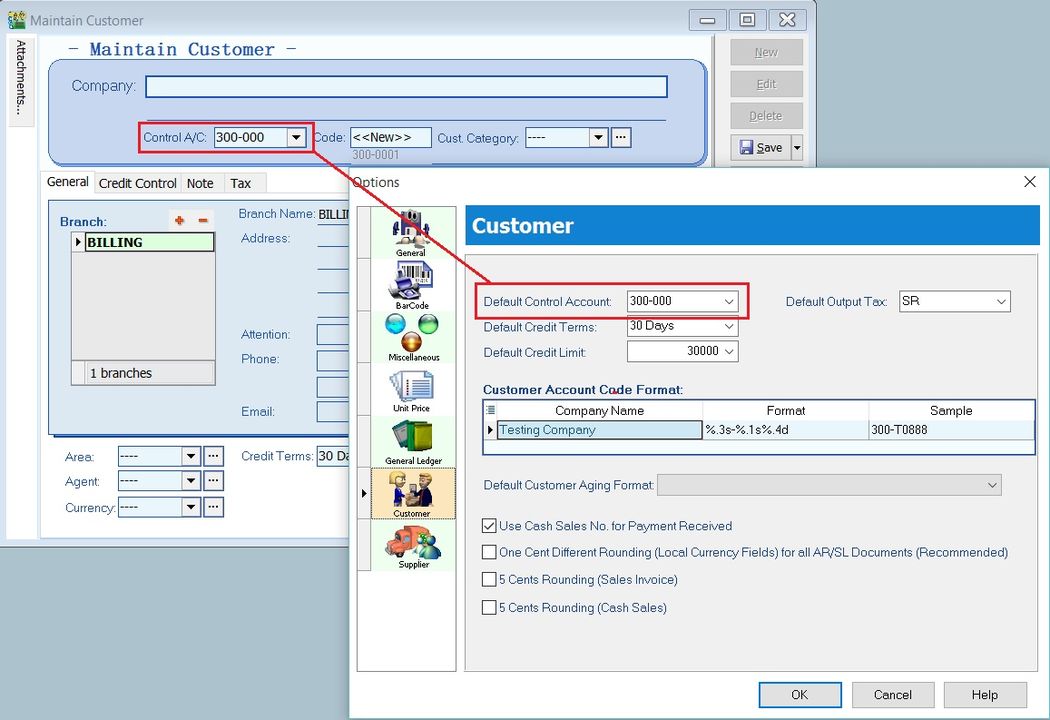The image size is (1050, 720).
Task: Switch to the Credit Control tab
Action: pyautogui.click(x=137, y=183)
